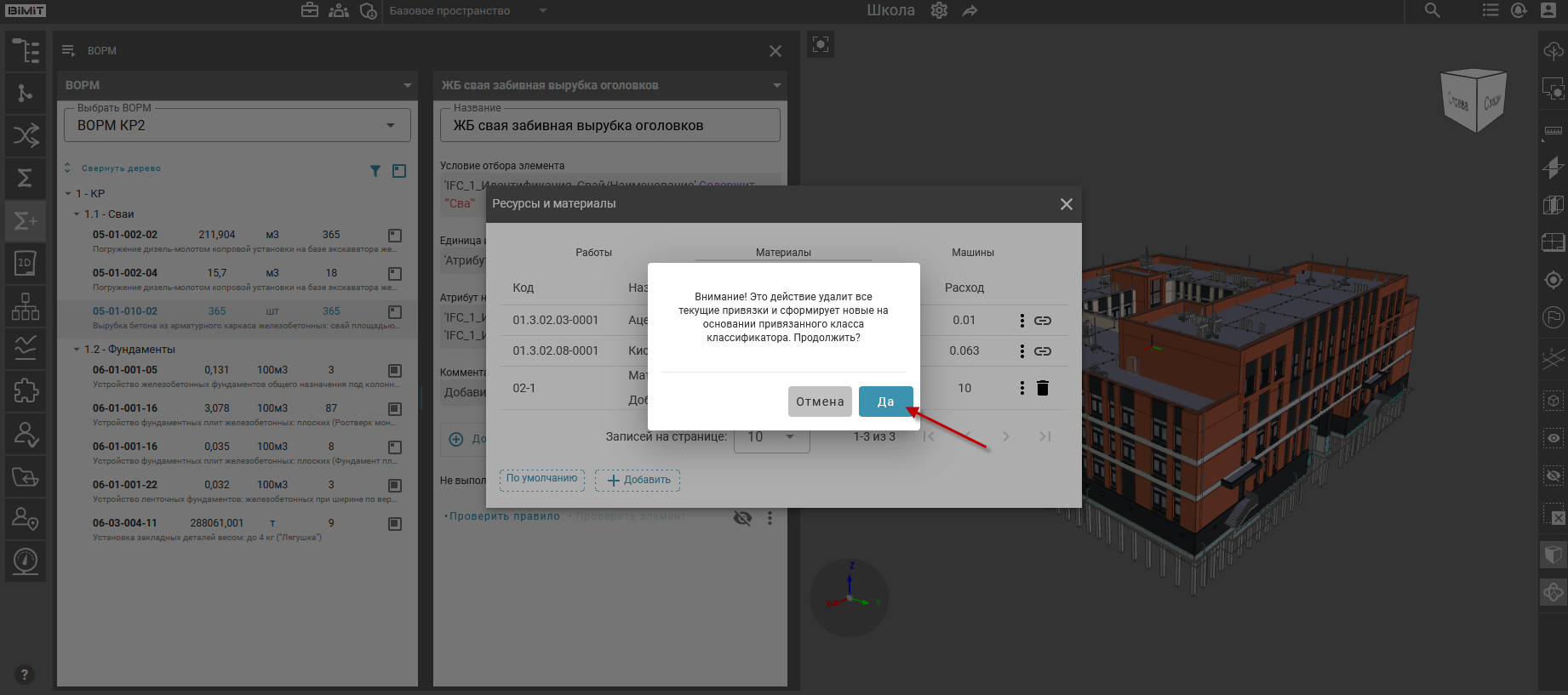Switch to the Машины tab
Screen dimensions: 1568x695
(x=972, y=253)
